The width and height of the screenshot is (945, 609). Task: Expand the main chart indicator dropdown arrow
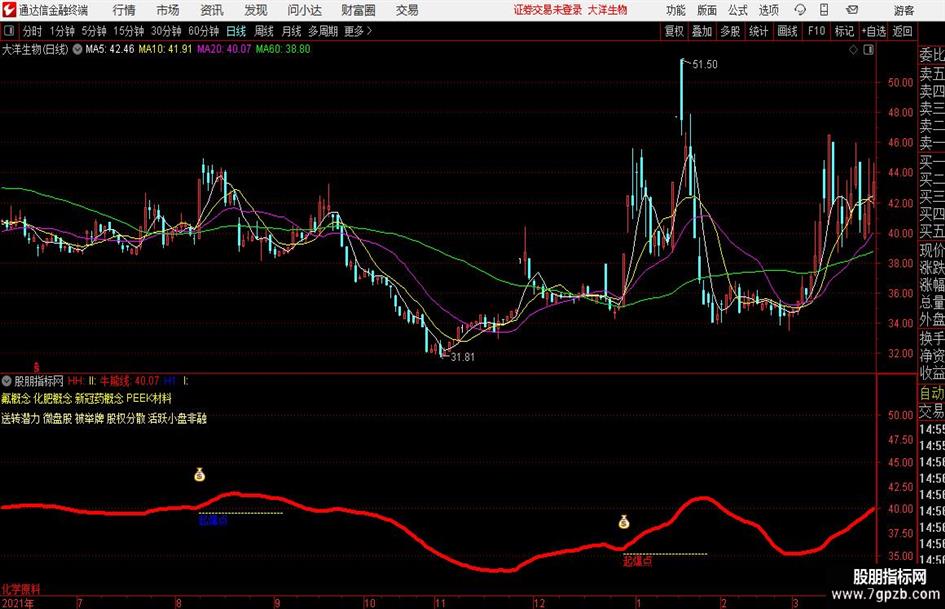pyautogui.click(x=77, y=49)
